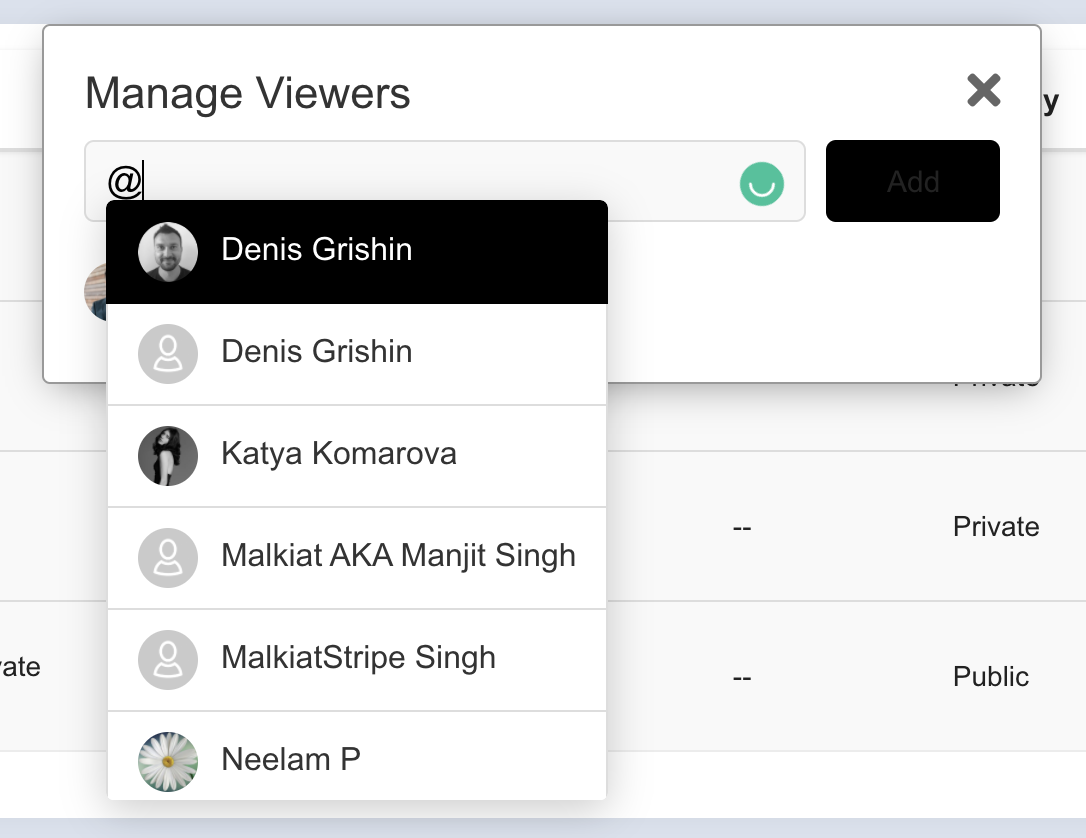Select Malkiat AKA Manjit Singh name
The width and height of the screenshot is (1086, 838).
(398, 556)
